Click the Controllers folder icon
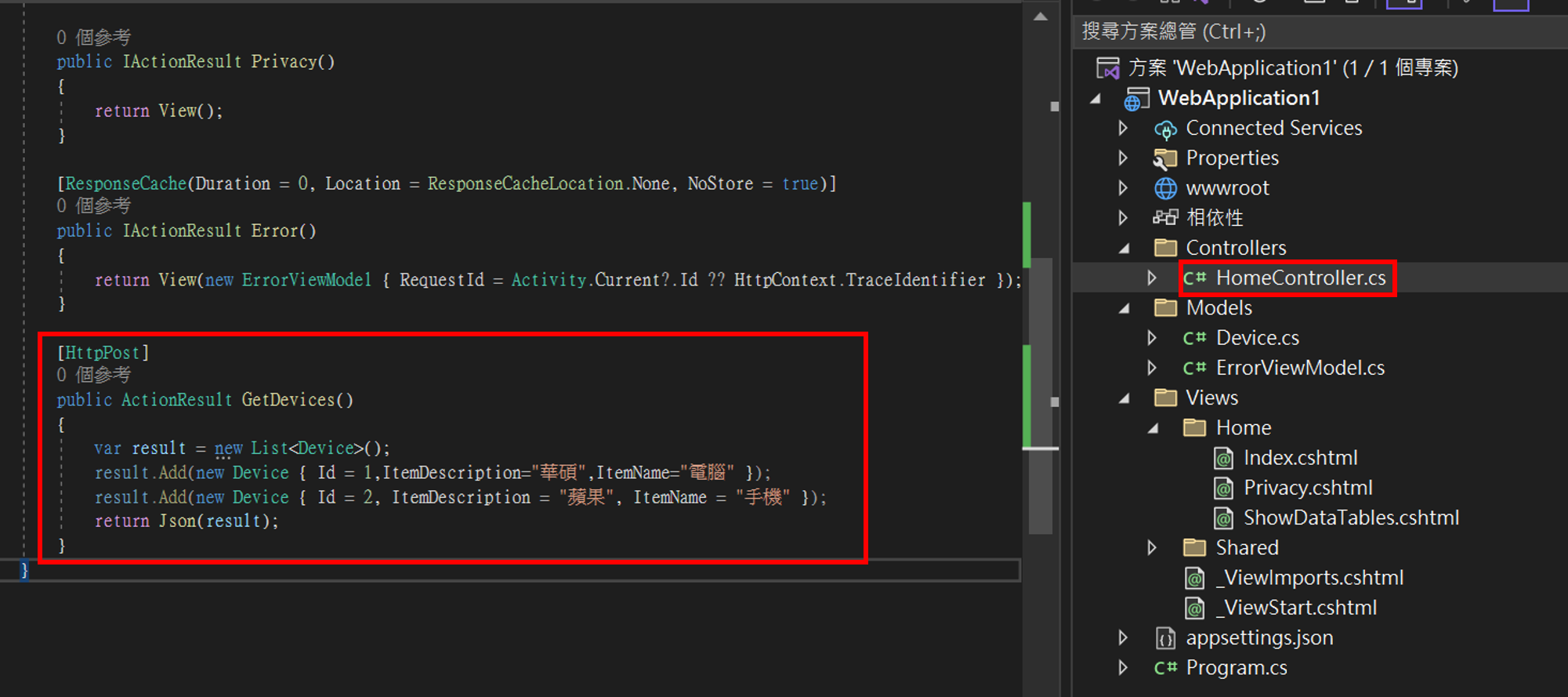Viewport: 1568px width, 697px height. pyautogui.click(x=1165, y=248)
